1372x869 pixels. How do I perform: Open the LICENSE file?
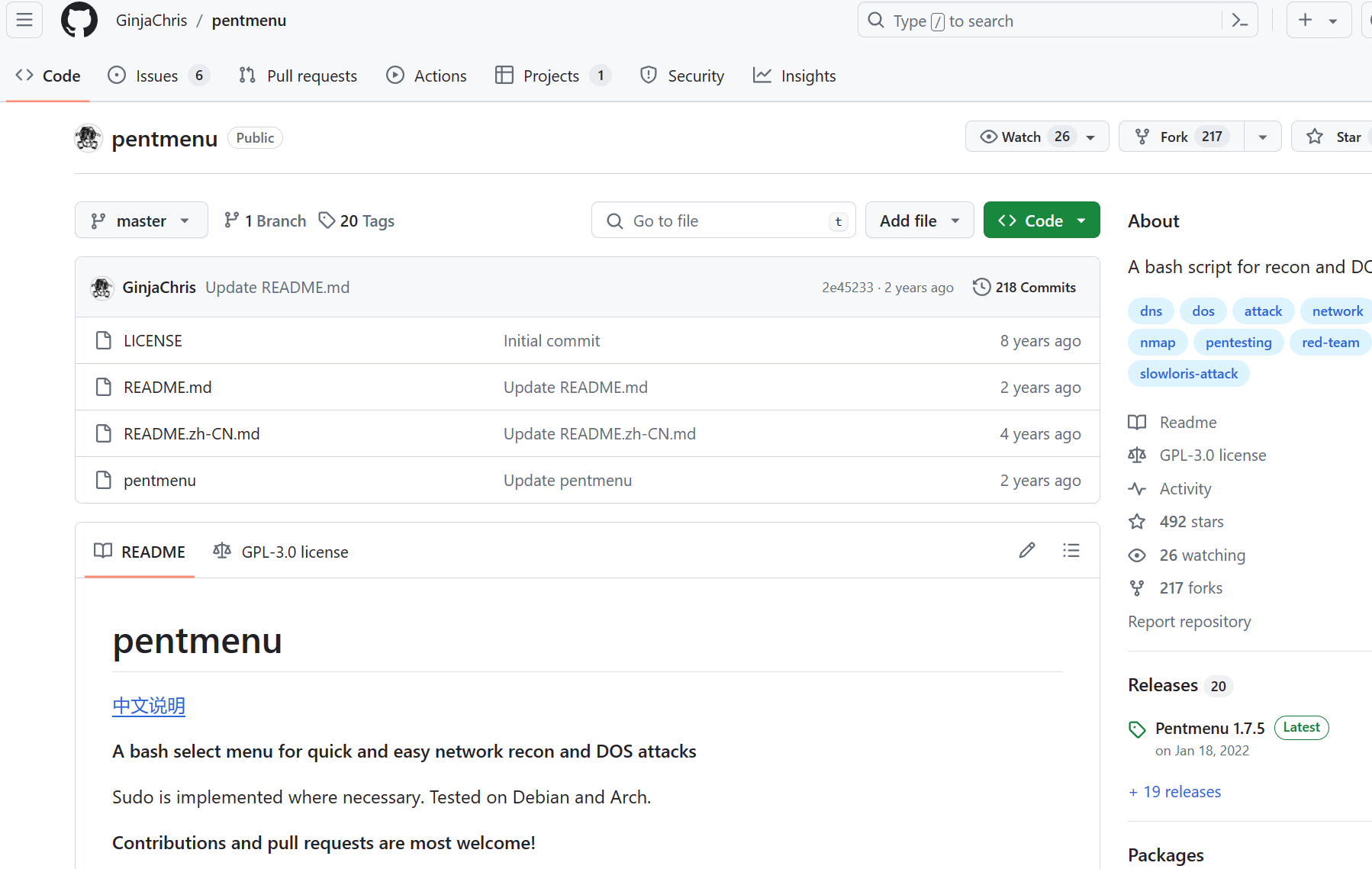153,341
